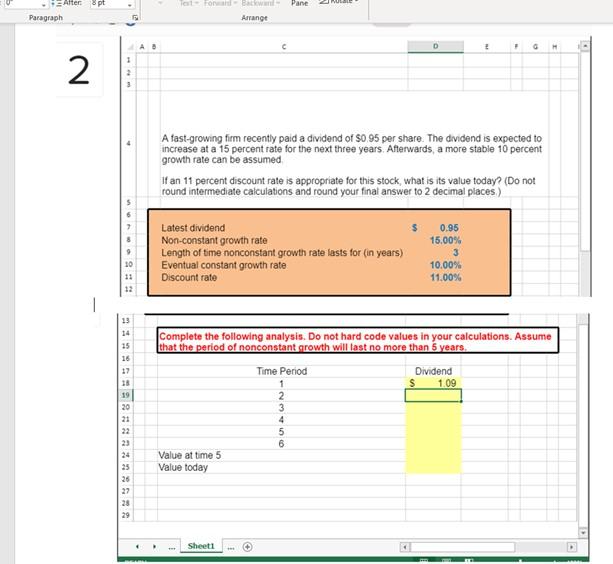Click the ellipsis left of Sheet1 tab

tap(172, 547)
